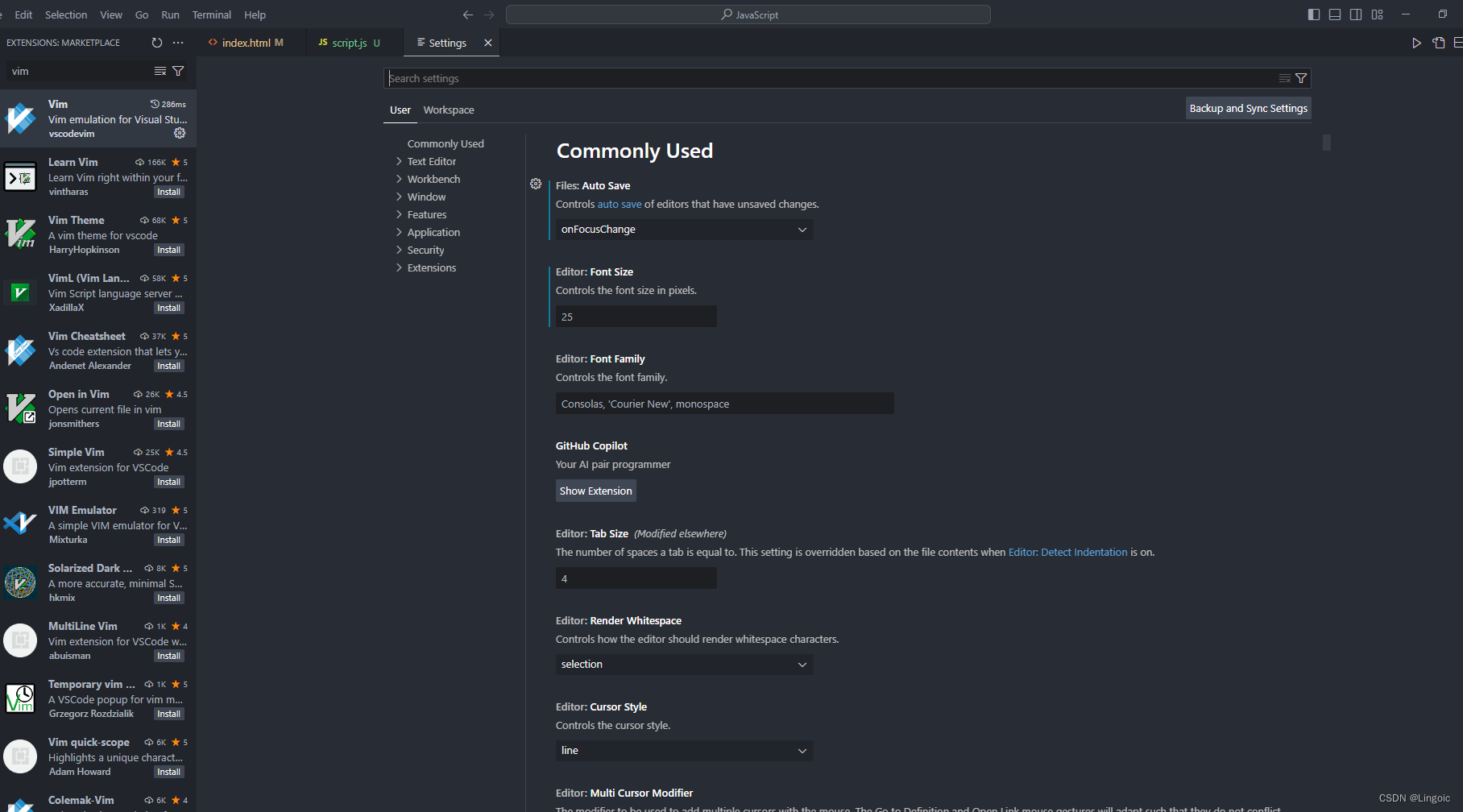Click the Tab Size value field
Viewport: 1463px width, 812px height.
tap(636, 578)
